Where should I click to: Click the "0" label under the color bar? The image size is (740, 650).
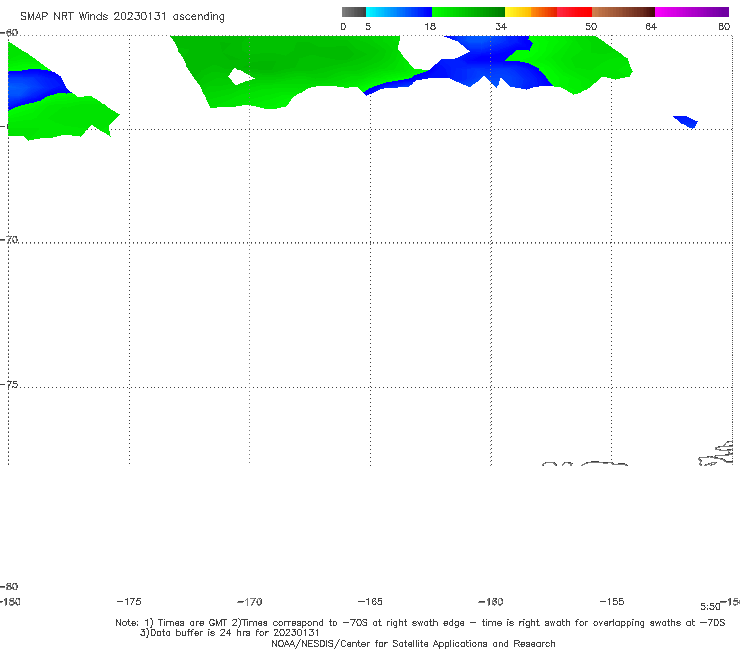(343, 26)
